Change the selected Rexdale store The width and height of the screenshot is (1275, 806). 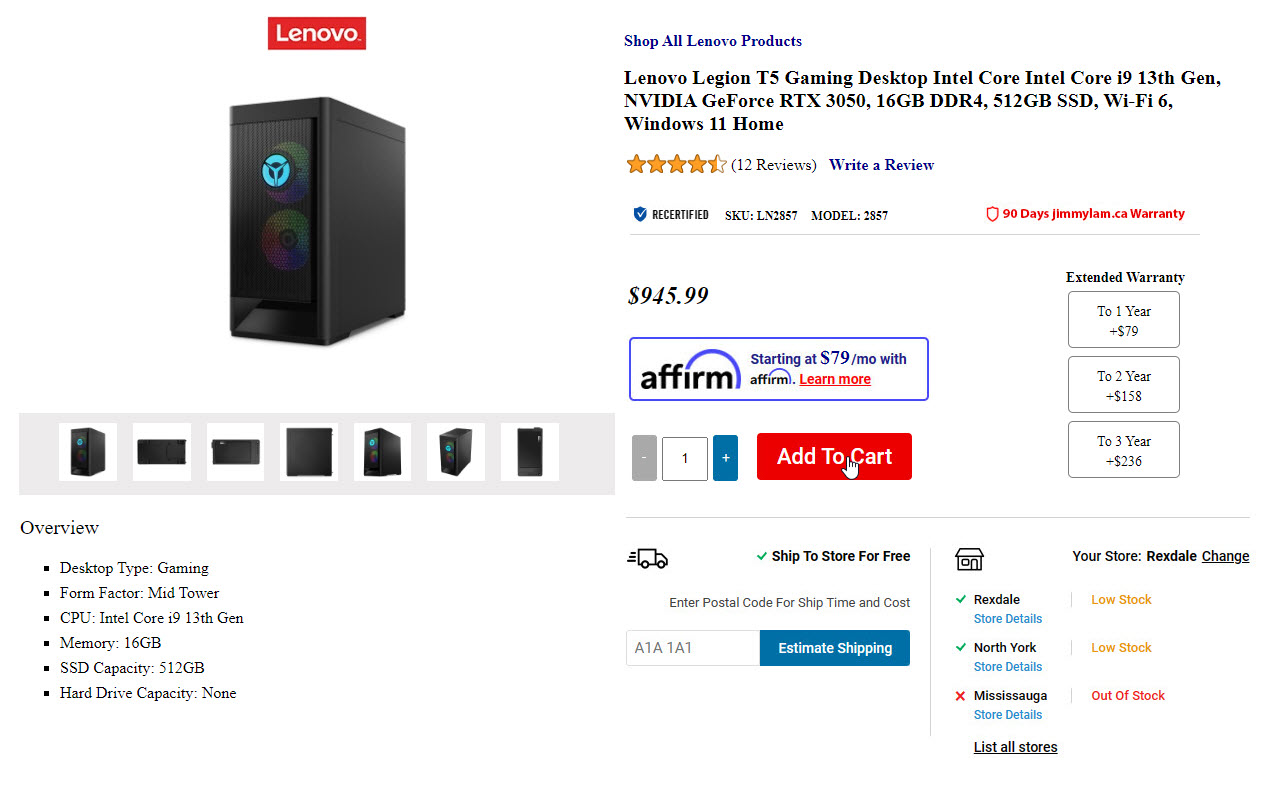[1225, 556]
